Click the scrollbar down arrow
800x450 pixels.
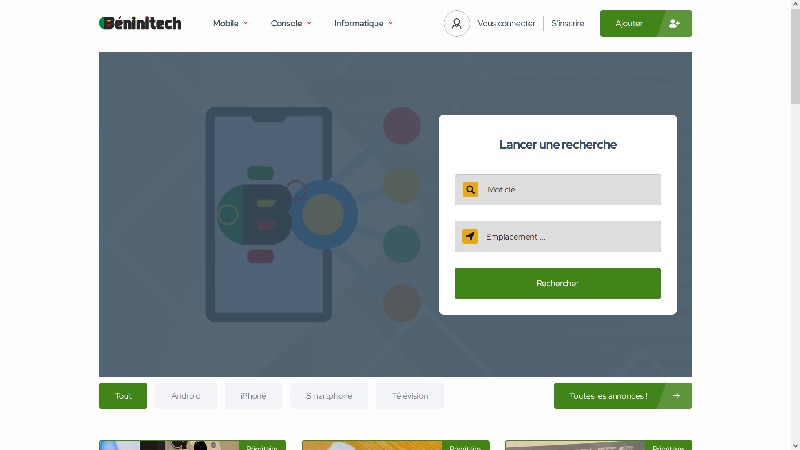click(795, 445)
